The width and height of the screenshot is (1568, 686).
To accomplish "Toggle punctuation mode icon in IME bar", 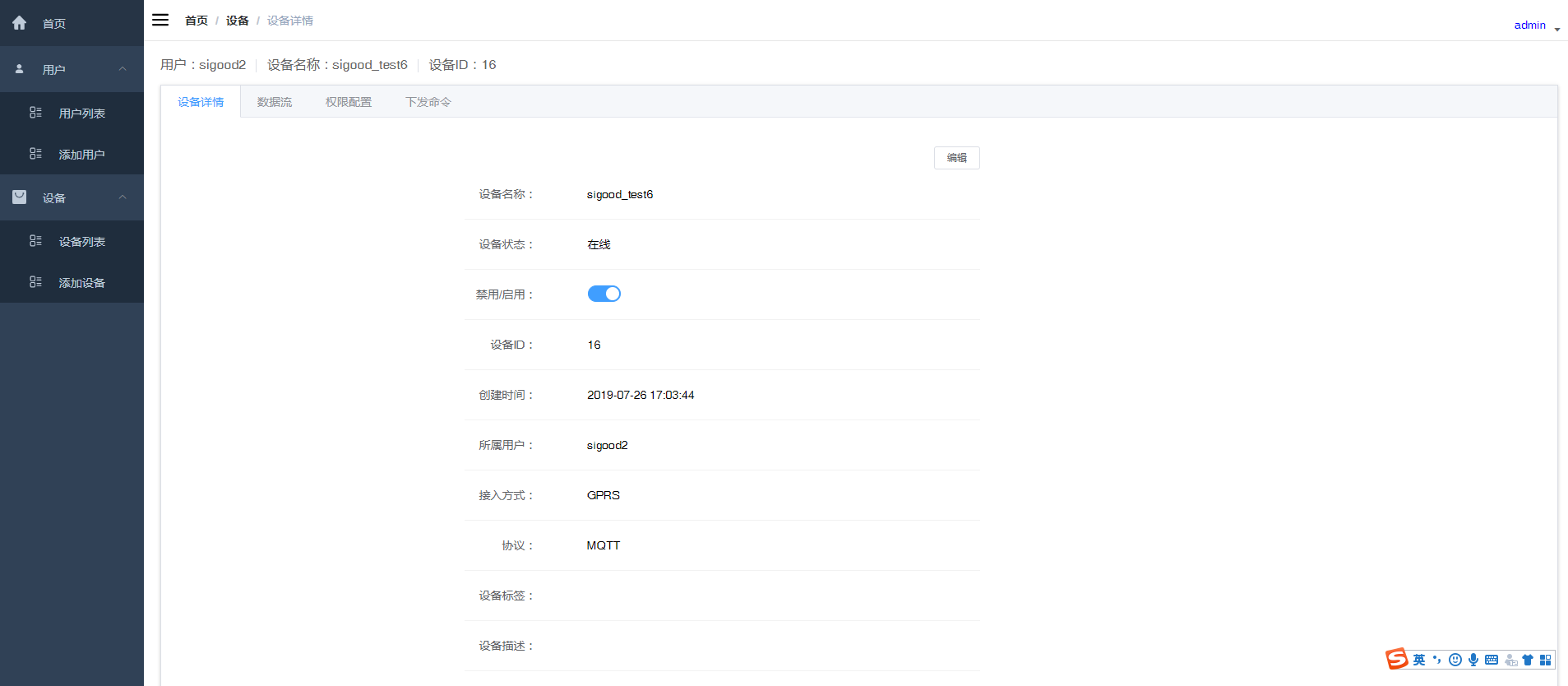I will pos(1437,660).
